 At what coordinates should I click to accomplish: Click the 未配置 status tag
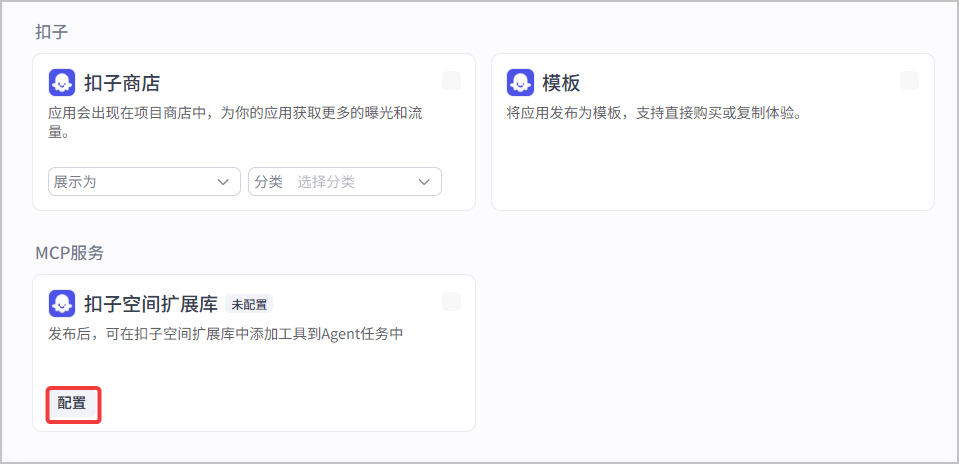249,304
